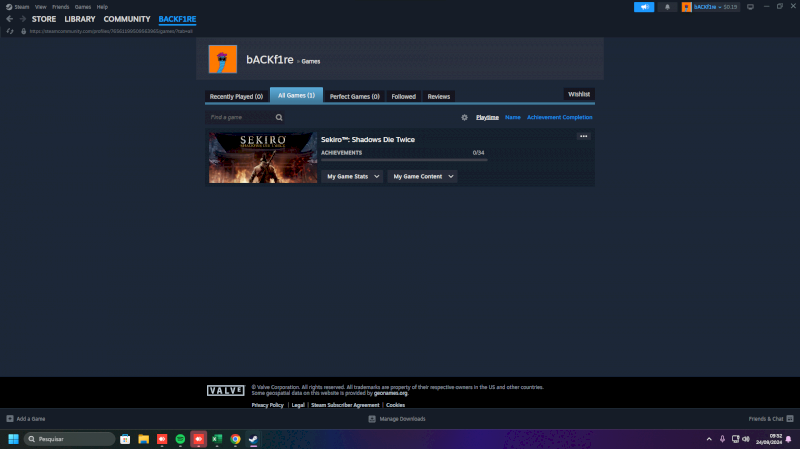Open the Help menu

pos(102,7)
